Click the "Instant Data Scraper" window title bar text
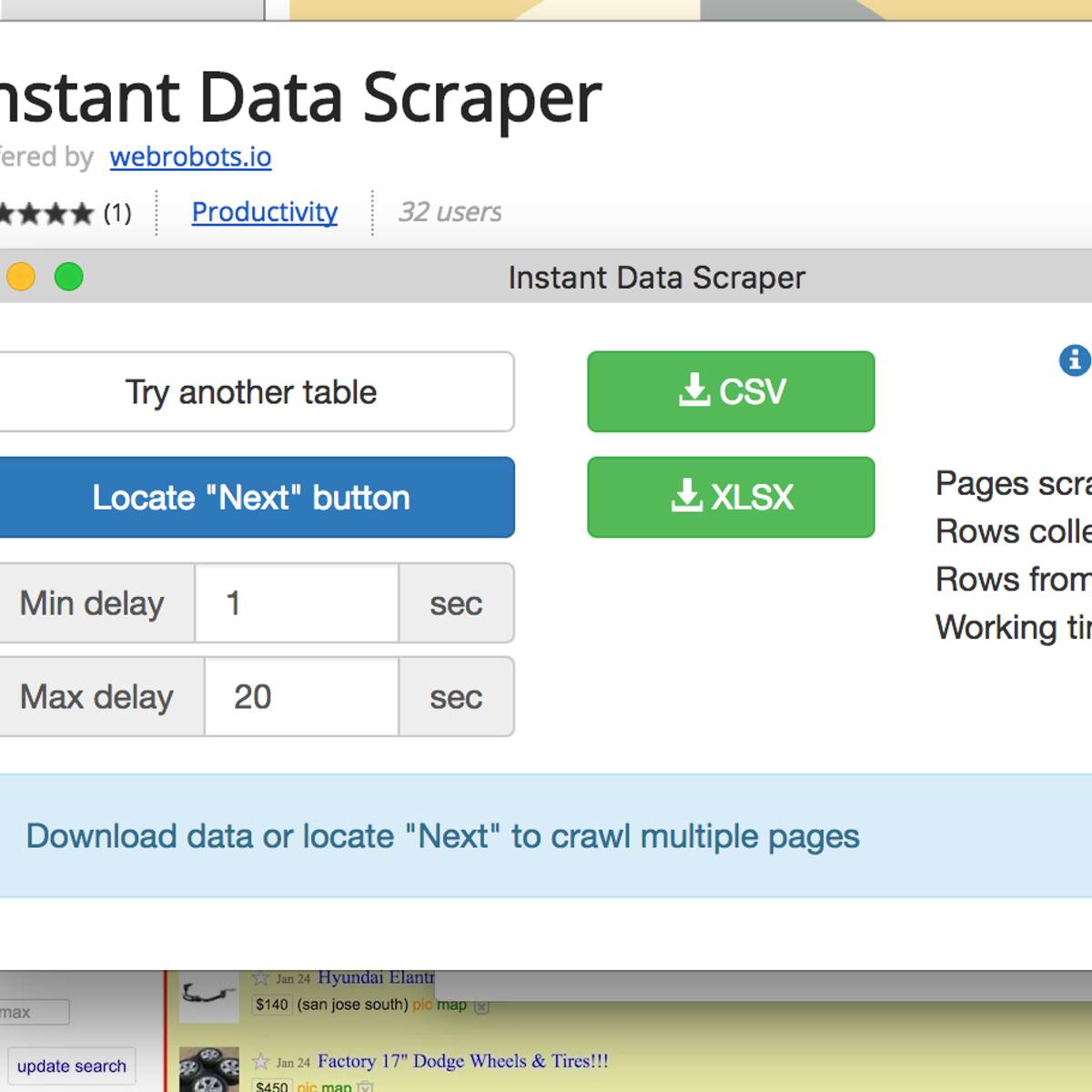1092x1092 pixels. coord(656,277)
